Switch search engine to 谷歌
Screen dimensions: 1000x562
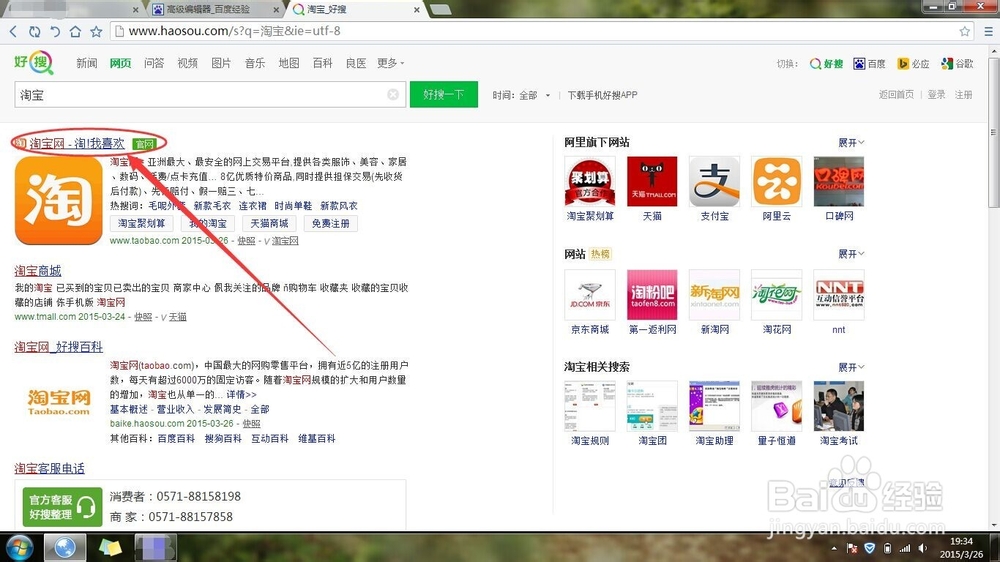[x=957, y=64]
